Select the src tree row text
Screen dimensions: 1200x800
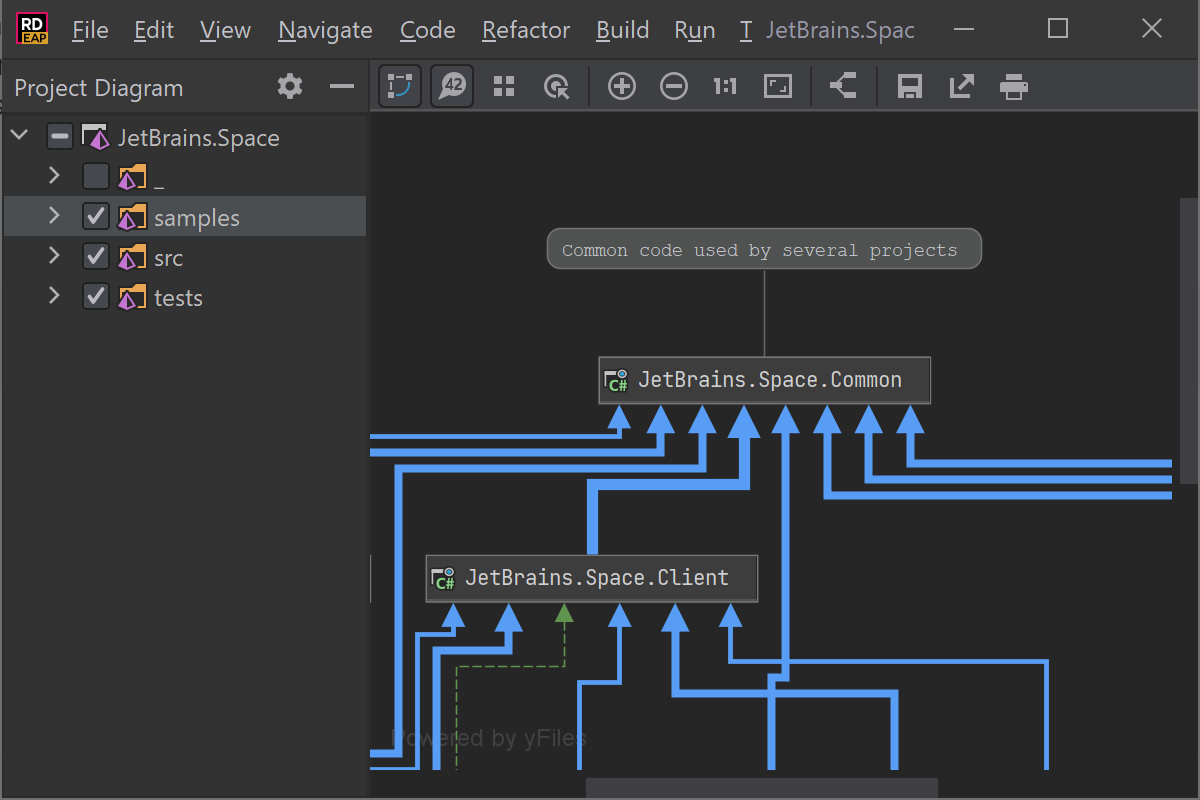[169, 258]
